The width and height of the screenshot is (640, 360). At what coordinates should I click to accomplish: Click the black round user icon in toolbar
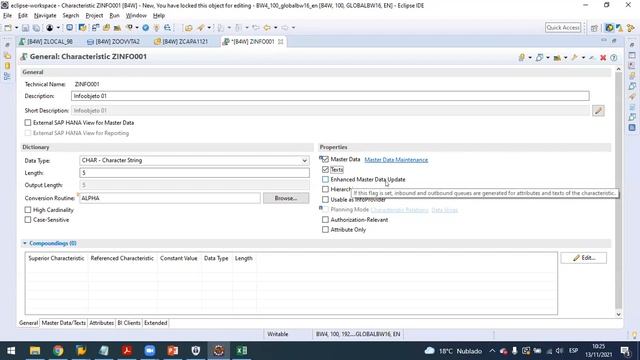coord(49,28)
